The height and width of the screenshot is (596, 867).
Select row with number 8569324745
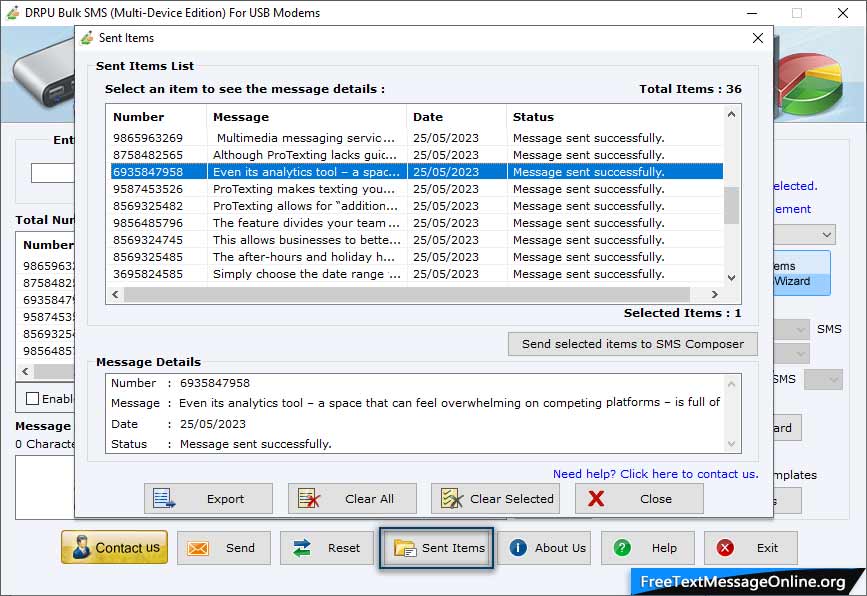[416, 240]
